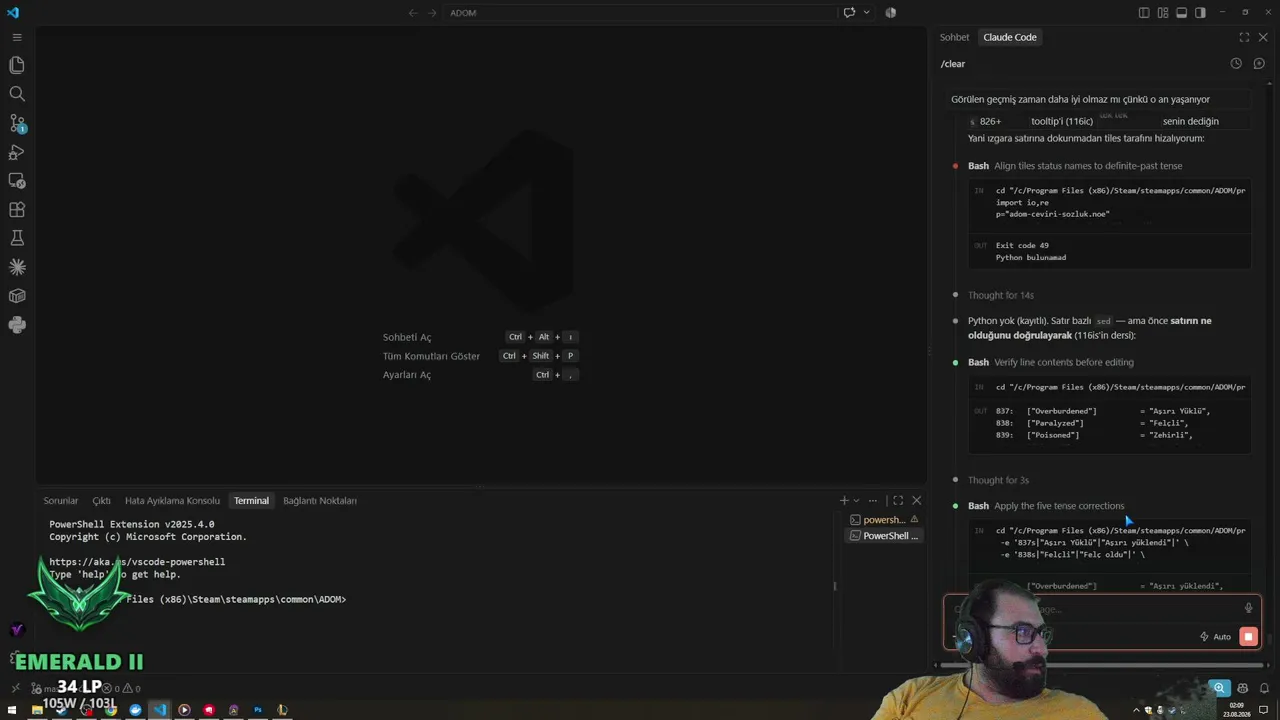
Task: Open Claude Code session history clock
Action: point(1236,63)
